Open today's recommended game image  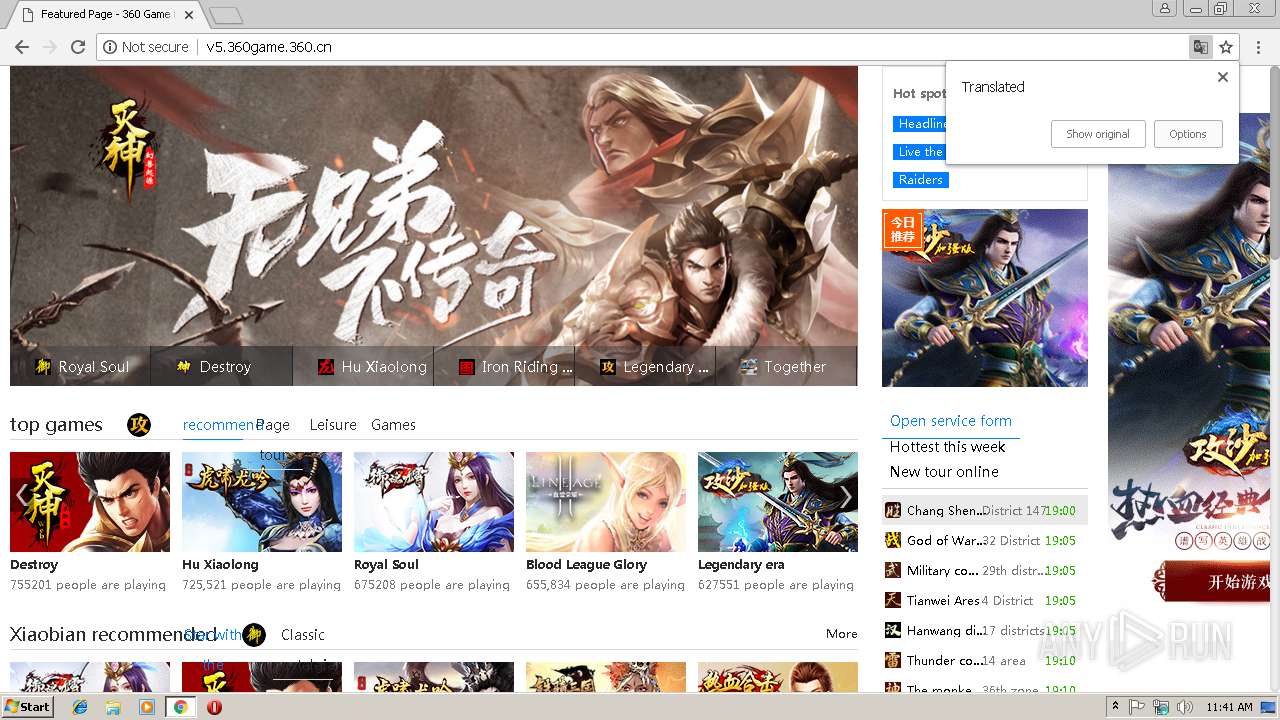985,298
